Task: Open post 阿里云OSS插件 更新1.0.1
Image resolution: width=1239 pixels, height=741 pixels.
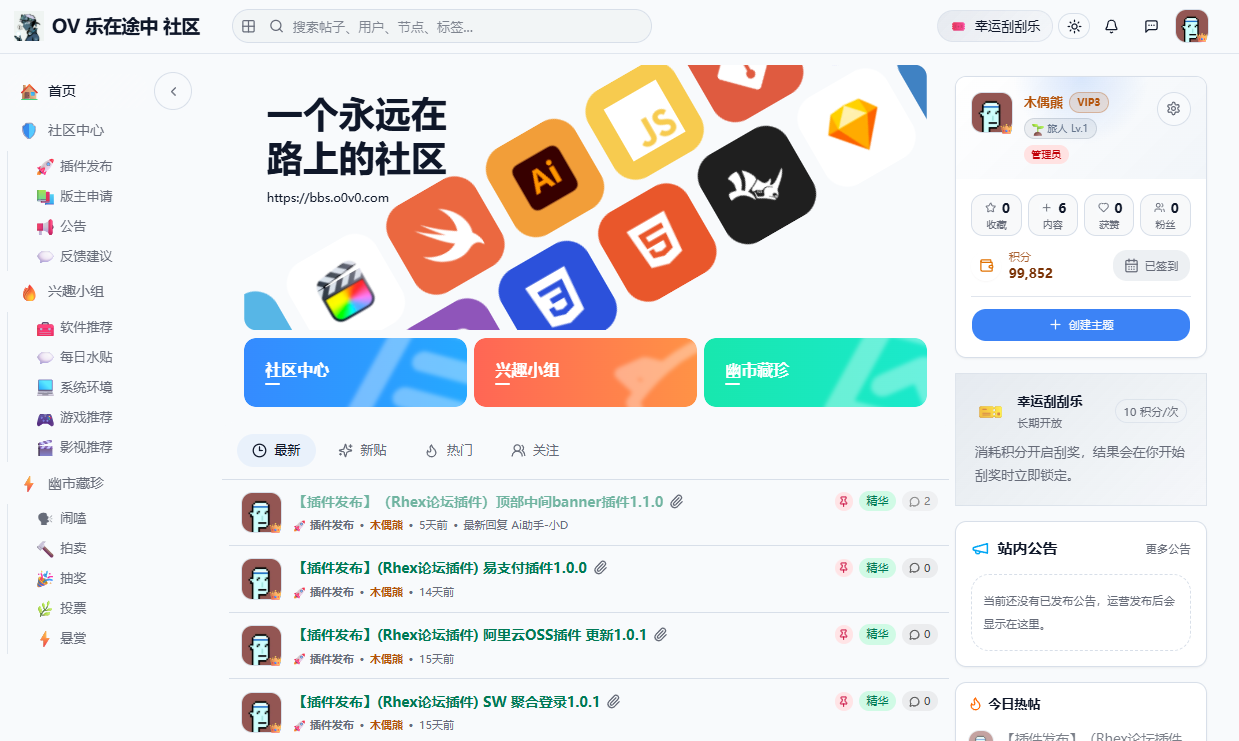Action: coord(472,635)
